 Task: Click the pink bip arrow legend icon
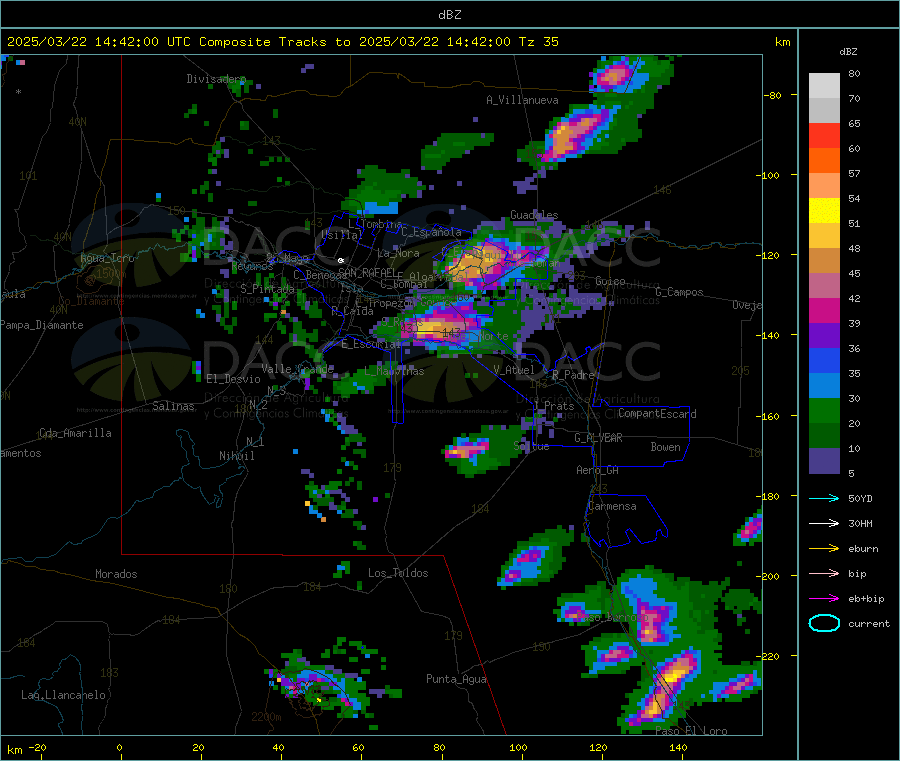coord(824,573)
